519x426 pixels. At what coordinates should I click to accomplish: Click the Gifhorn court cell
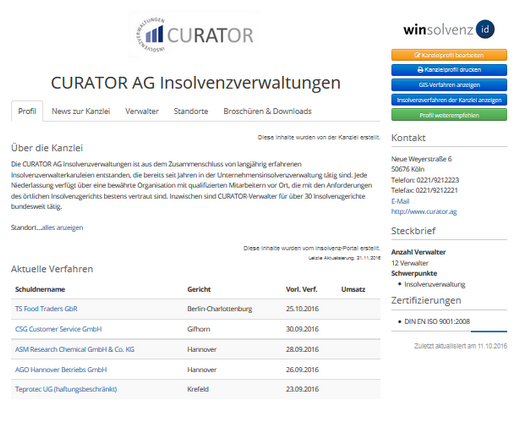coord(199,329)
